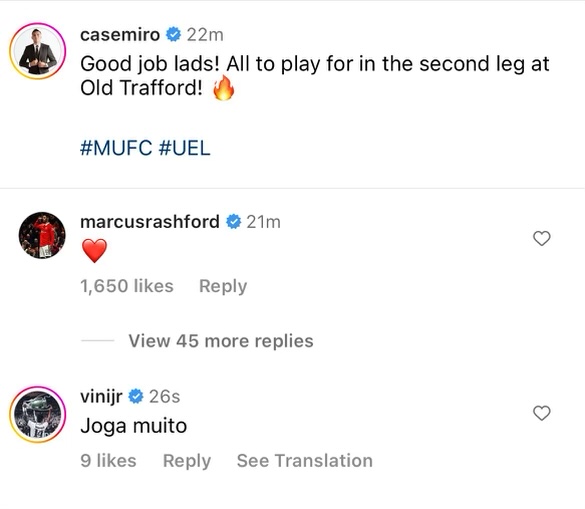See Translation of 'Joga muito'
The width and height of the screenshot is (585, 509).
point(305,460)
